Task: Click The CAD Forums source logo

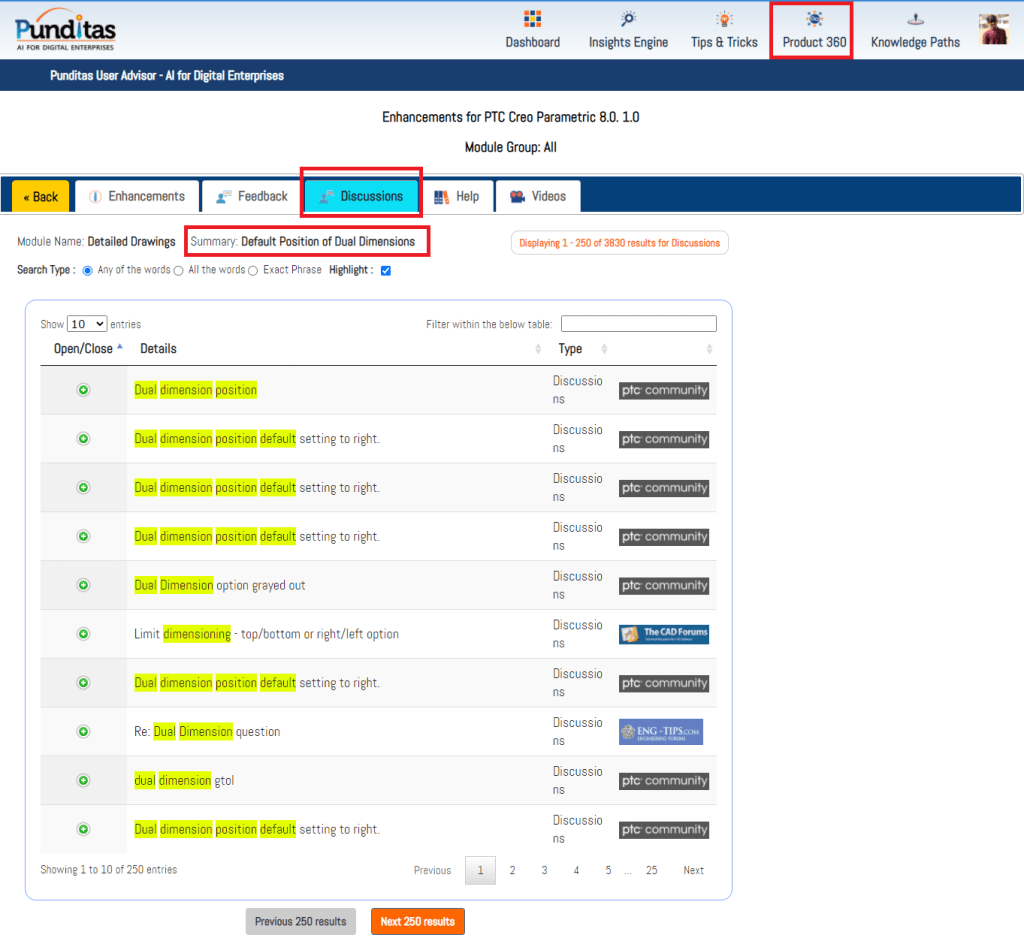Action: coord(663,634)
